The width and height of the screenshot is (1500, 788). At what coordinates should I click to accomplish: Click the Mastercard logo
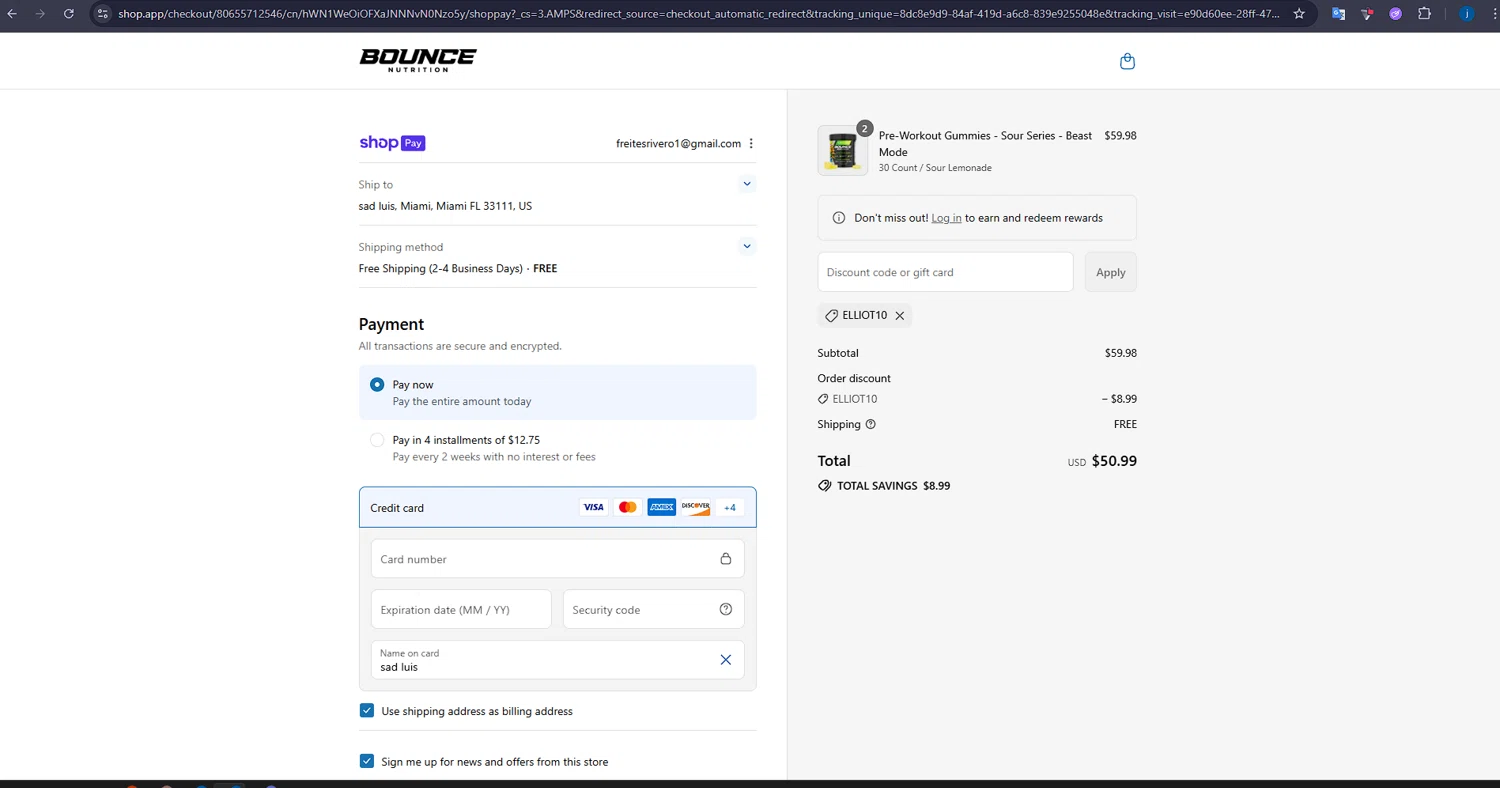627,507
